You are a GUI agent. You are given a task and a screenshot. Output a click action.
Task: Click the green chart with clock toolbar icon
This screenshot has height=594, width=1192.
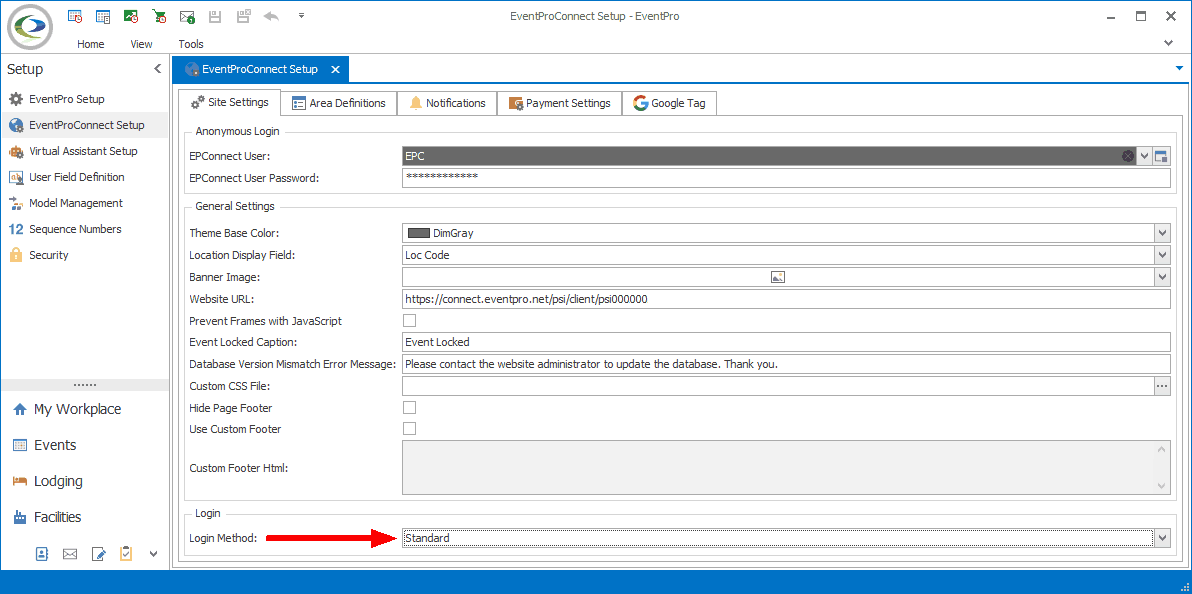(131, 15)
